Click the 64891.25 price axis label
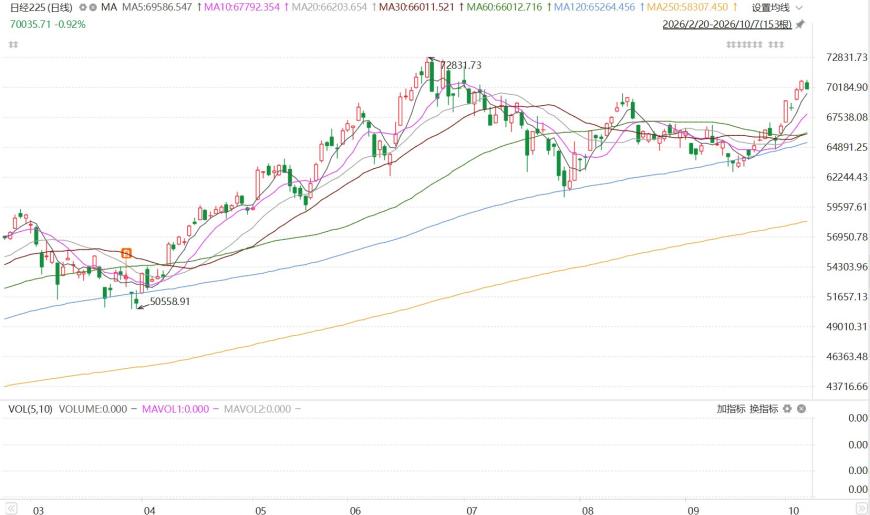Image resolution: width=870 pixels, height=515 pixels. [847, 147]
